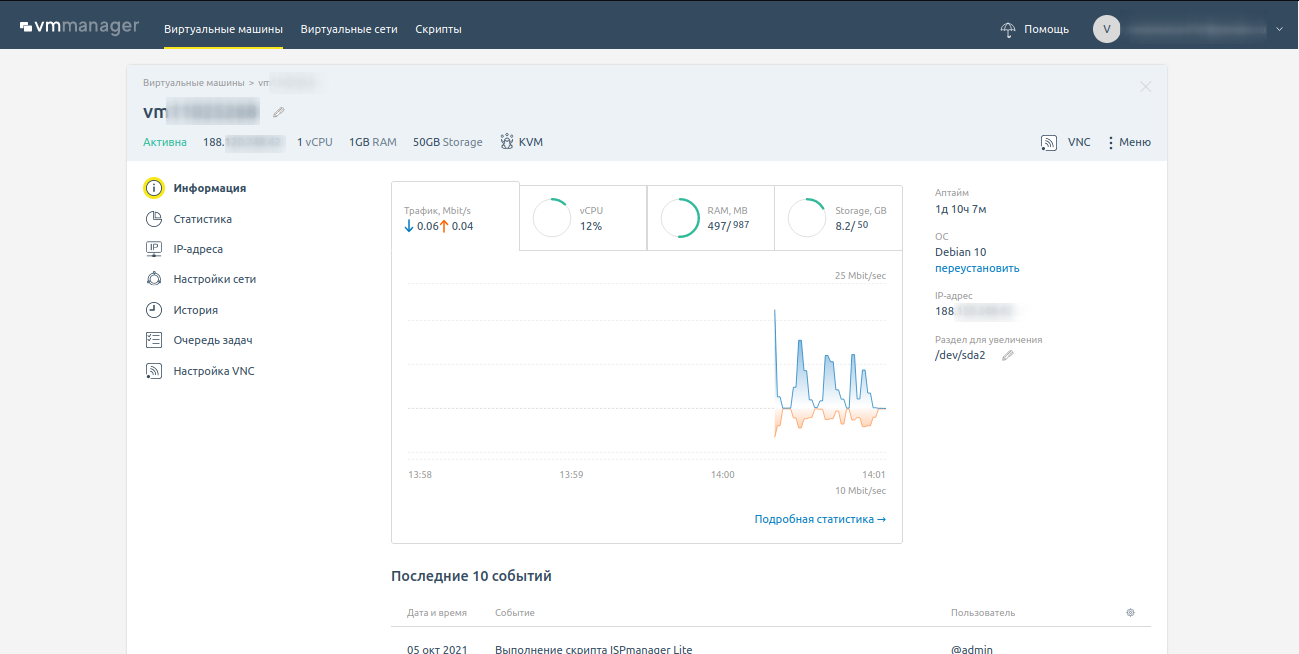Screen dimensions: 1299x654
Task: Click the KVM virtualization icon
Action: click(x=507, y=142)
